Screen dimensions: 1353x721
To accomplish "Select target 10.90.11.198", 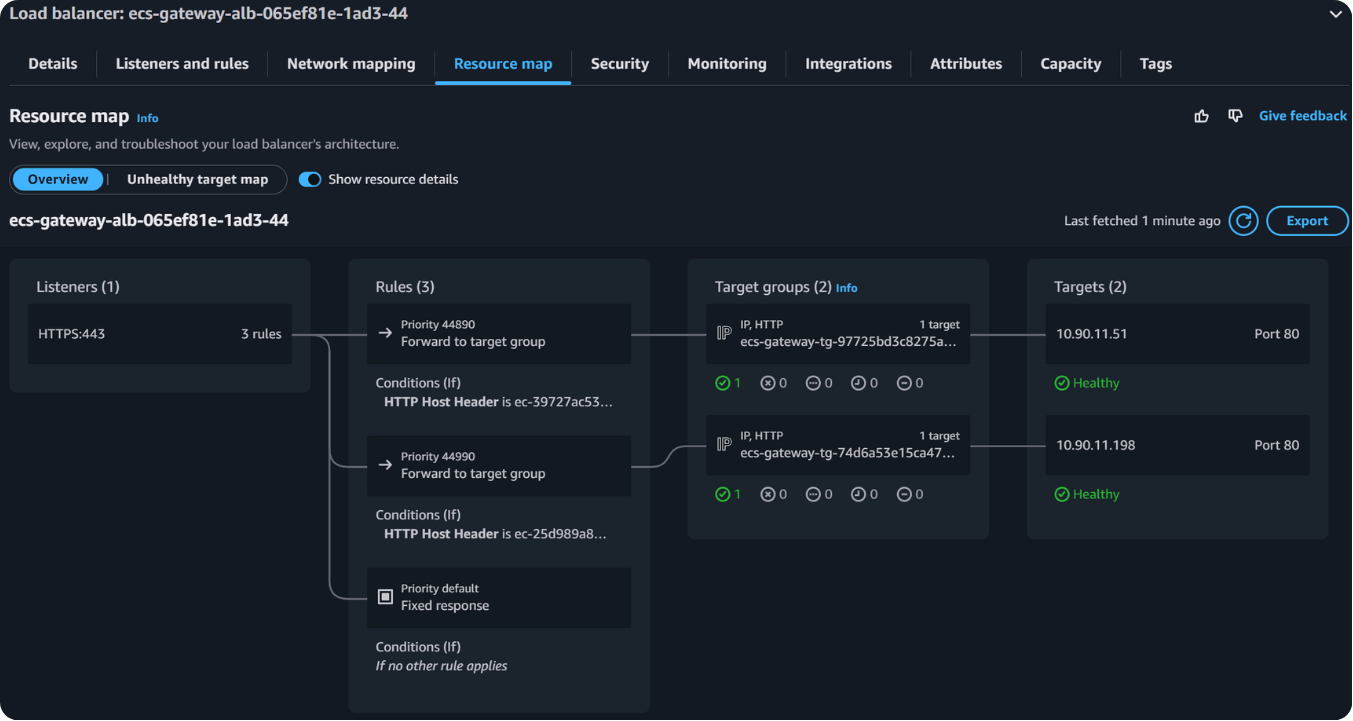I will click(1178, 445).
